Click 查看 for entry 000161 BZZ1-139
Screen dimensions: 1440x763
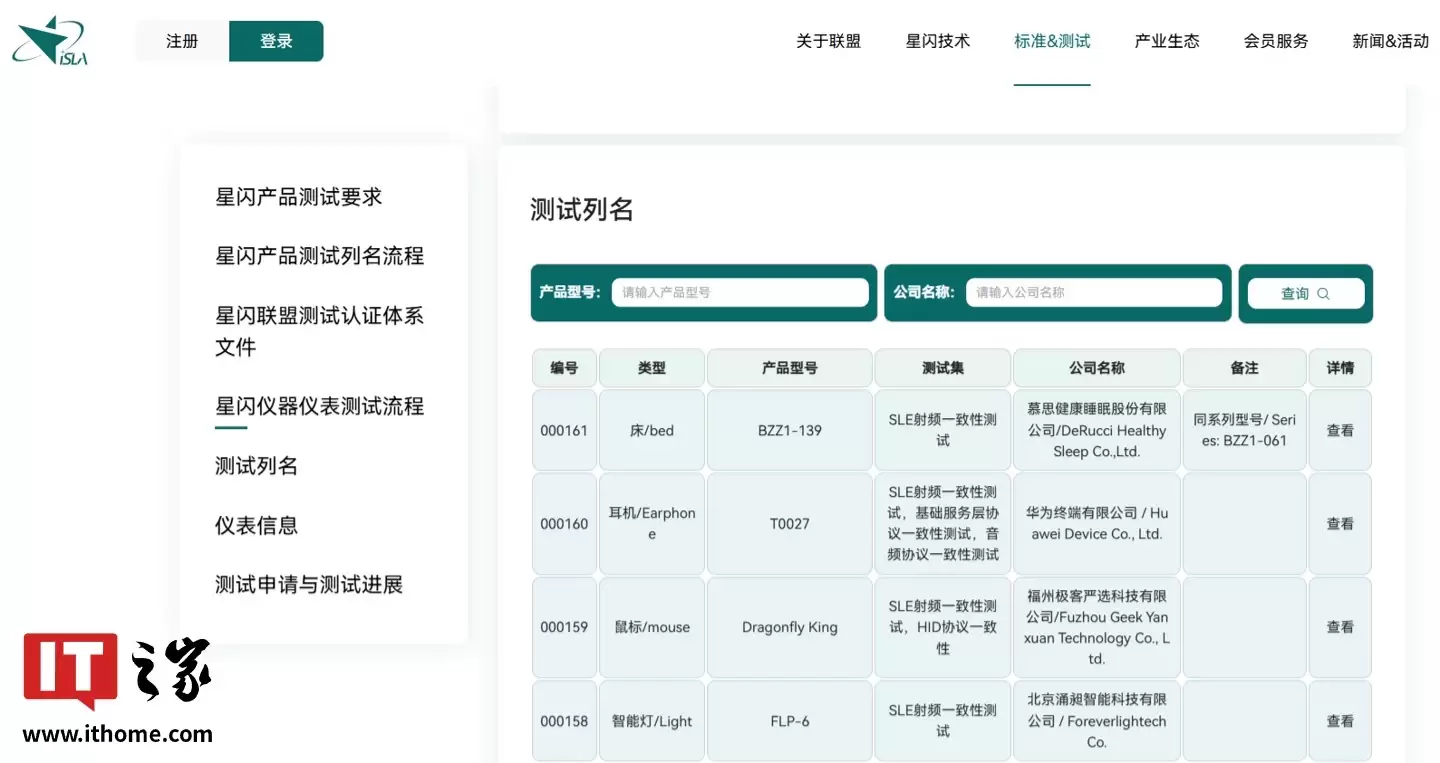point(1340,430)
